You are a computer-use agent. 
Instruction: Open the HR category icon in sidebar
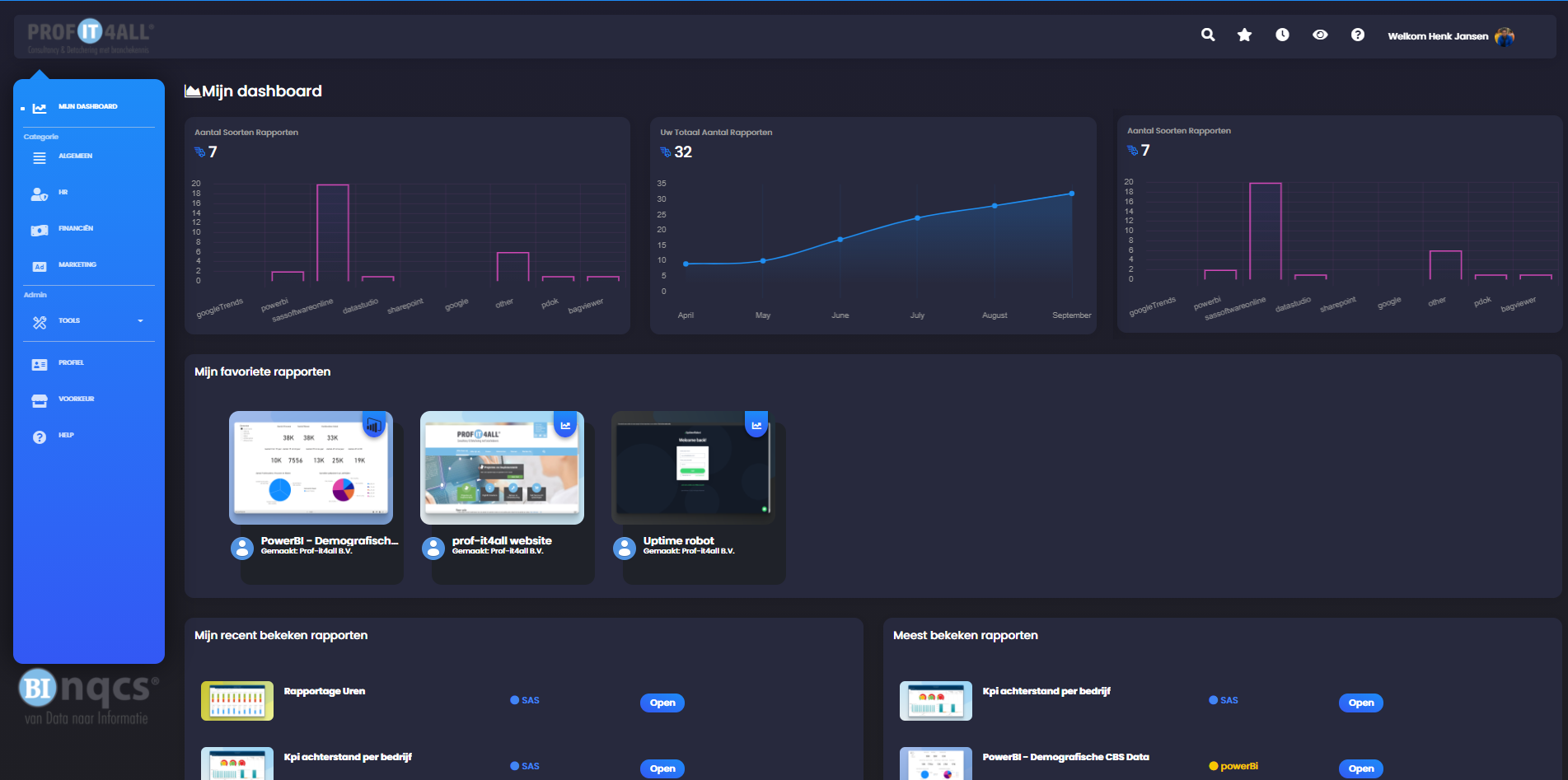click(40, 194)
